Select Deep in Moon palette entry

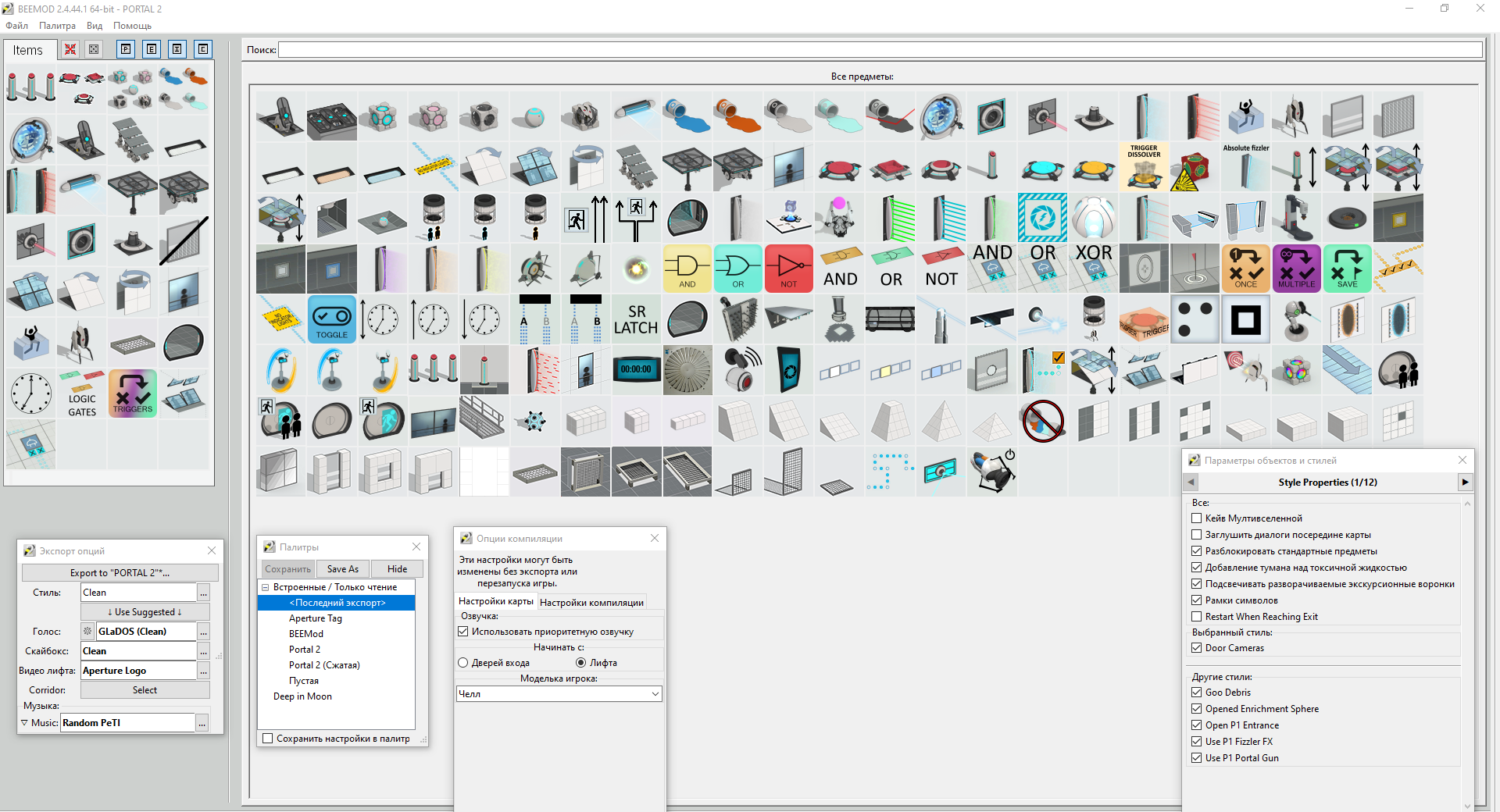[x=302, y=696]
